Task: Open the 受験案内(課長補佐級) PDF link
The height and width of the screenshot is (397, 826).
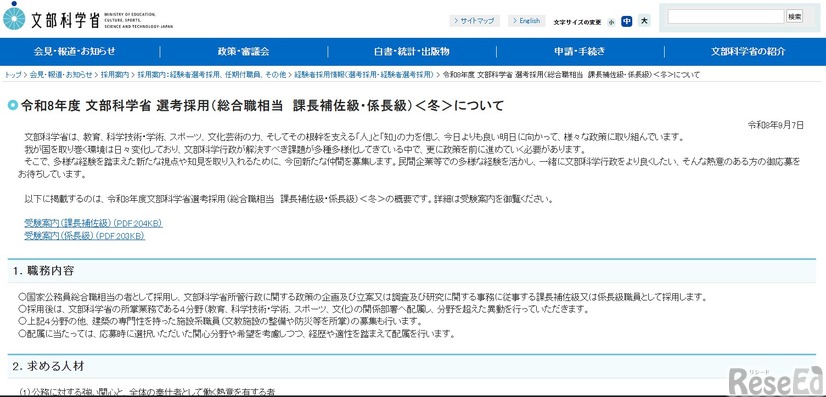Action: click(93, 224)
